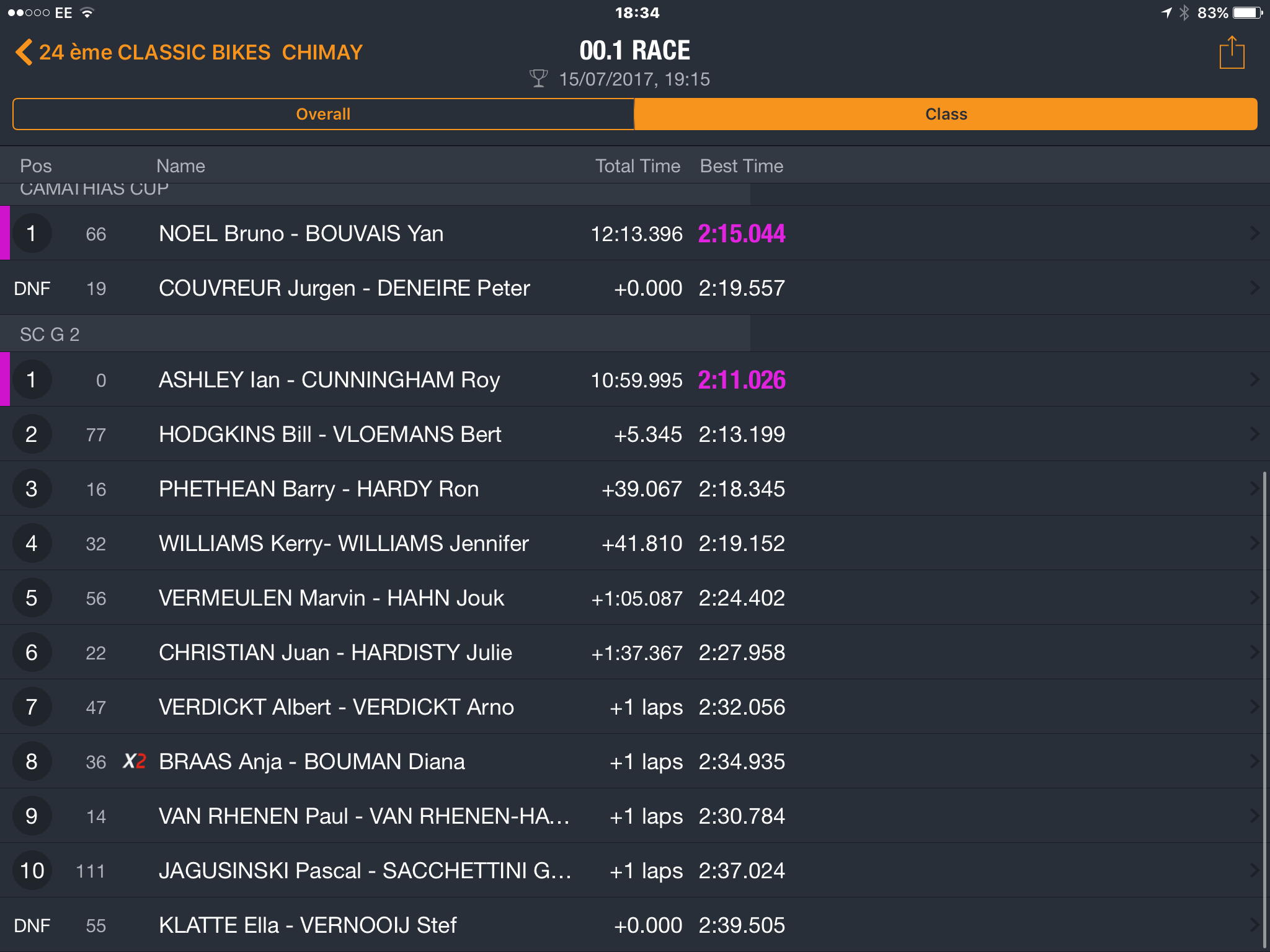Open details chevron for COUVREUR Jurgen row

click(x=1254, y=288)
